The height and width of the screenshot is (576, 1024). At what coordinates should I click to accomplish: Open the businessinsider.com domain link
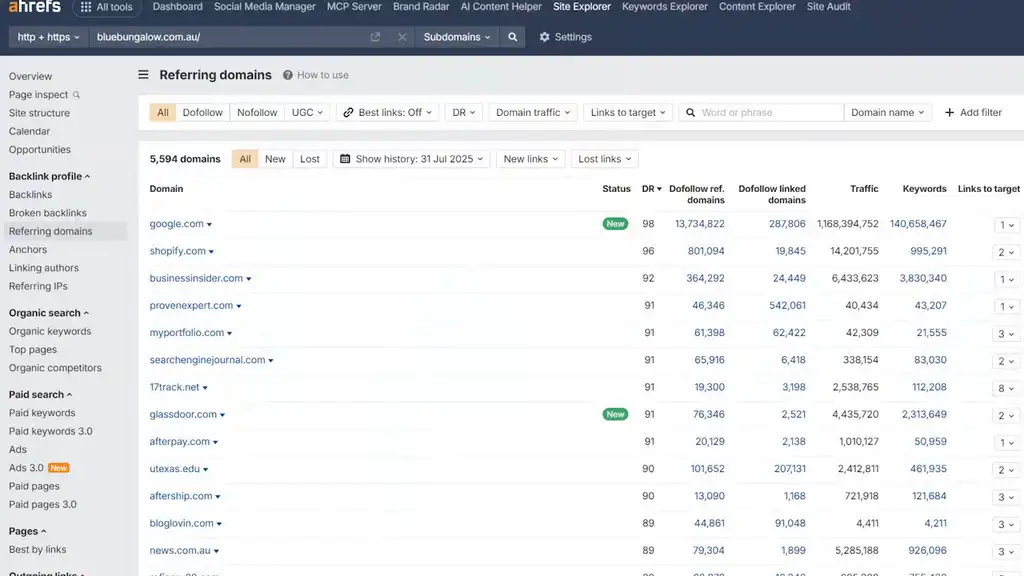[196, 278]
